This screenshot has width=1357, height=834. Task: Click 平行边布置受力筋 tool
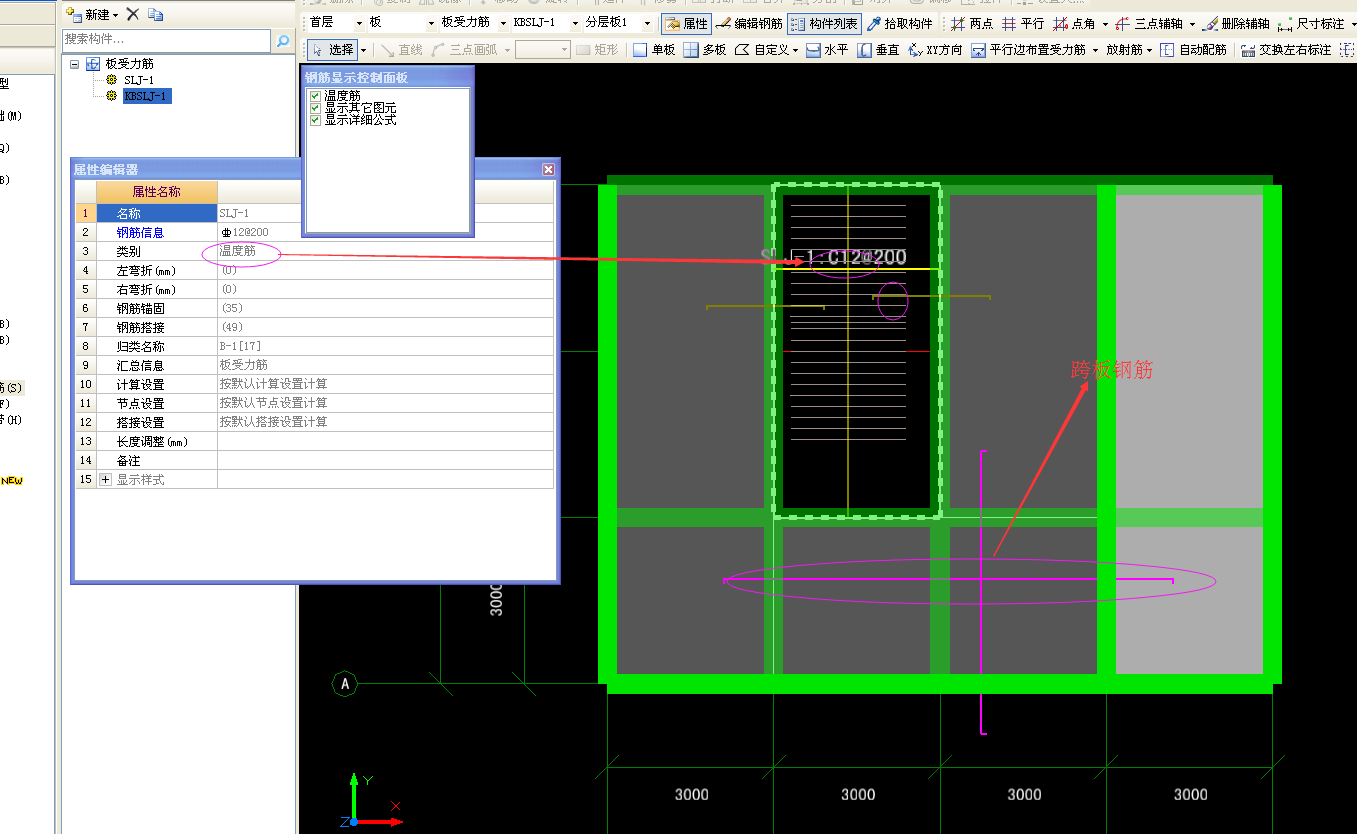tap(1028, 49)
